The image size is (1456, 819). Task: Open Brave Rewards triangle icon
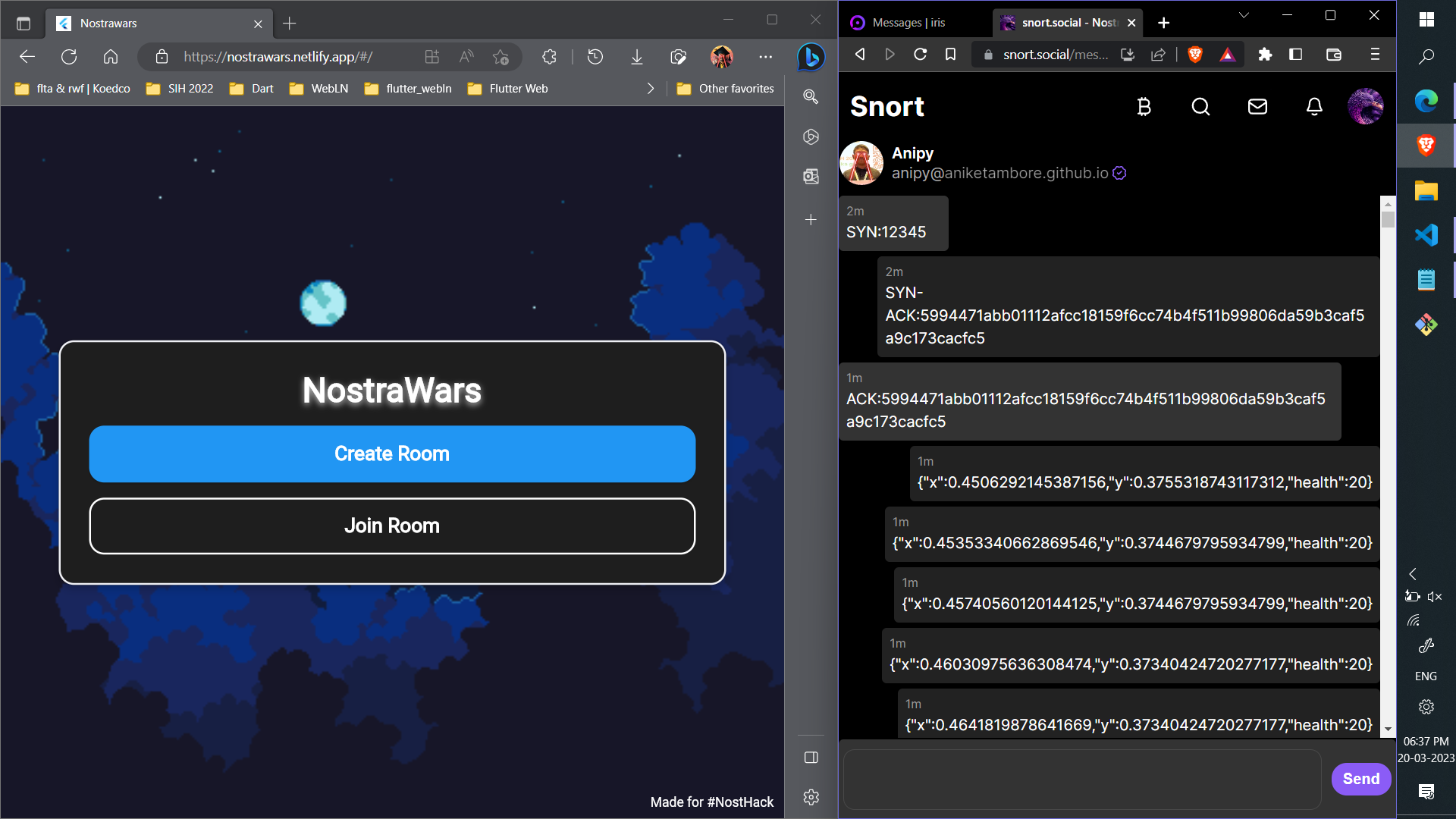pos(1227,55)
